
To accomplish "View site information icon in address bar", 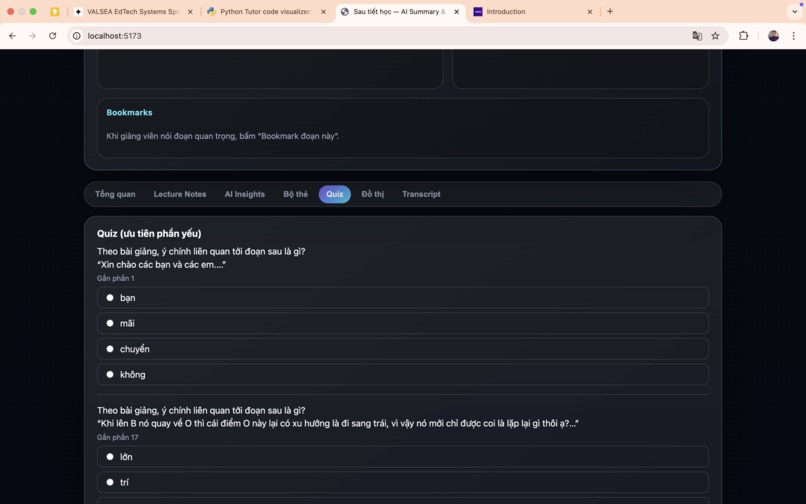I will point(77,36).
